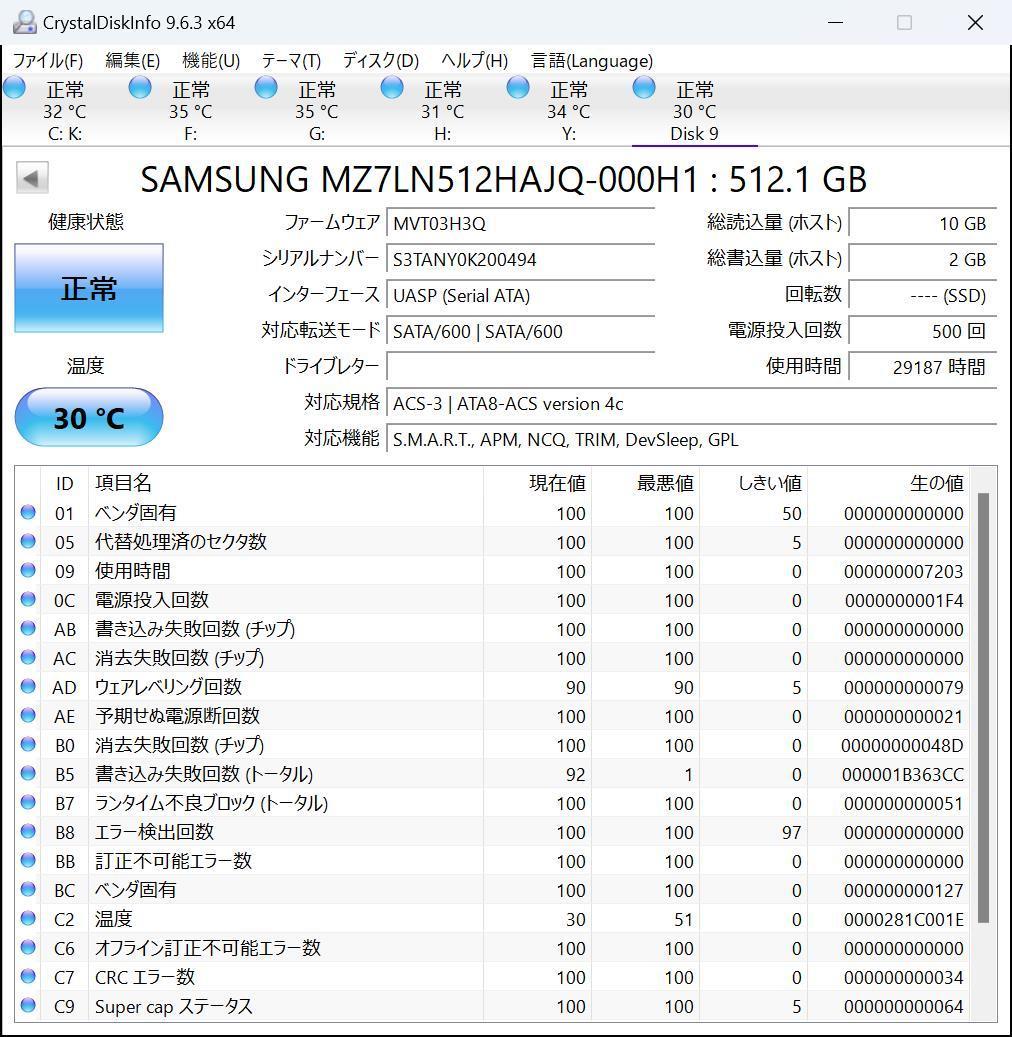
Task: Click the status dot for オフライン訂正不可能エラー数
Action: point(28,947)
